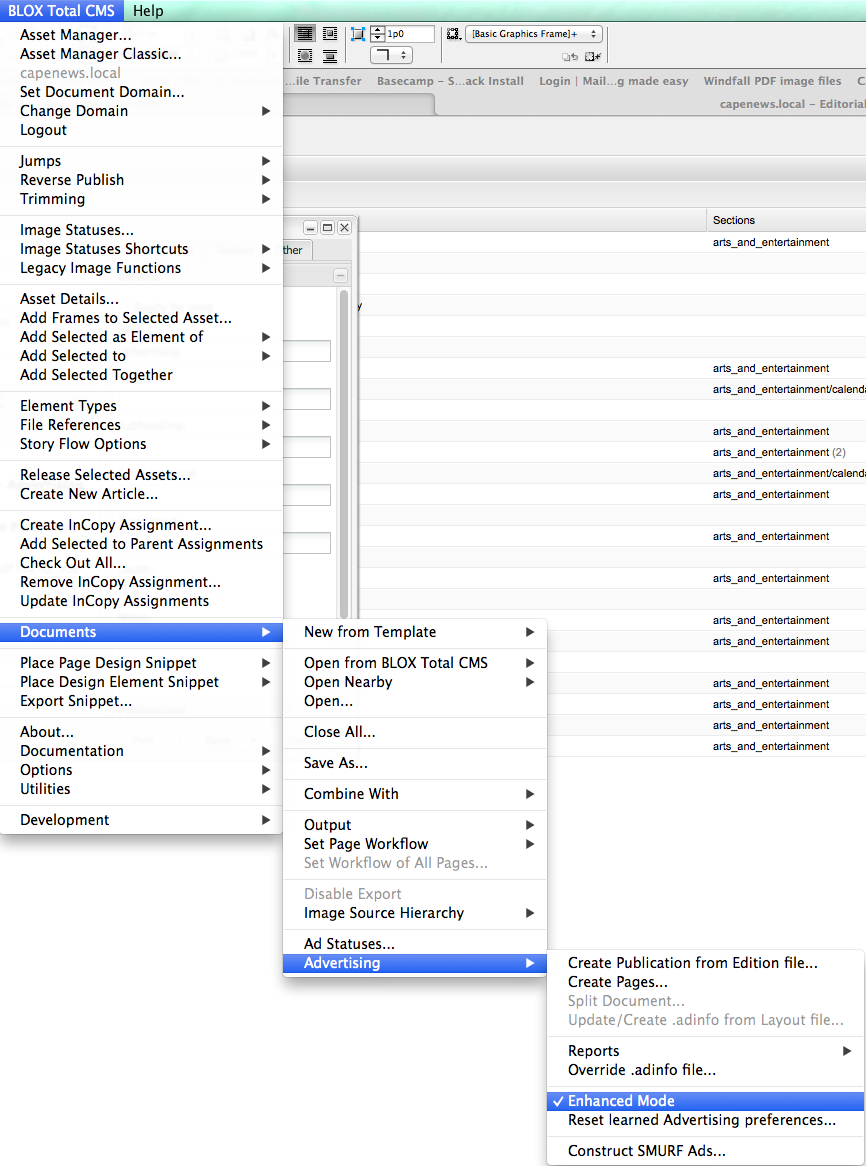866x1166 pixels.
Task: Open Place Page Design Snippet submenu
Action: click(141, 663)
